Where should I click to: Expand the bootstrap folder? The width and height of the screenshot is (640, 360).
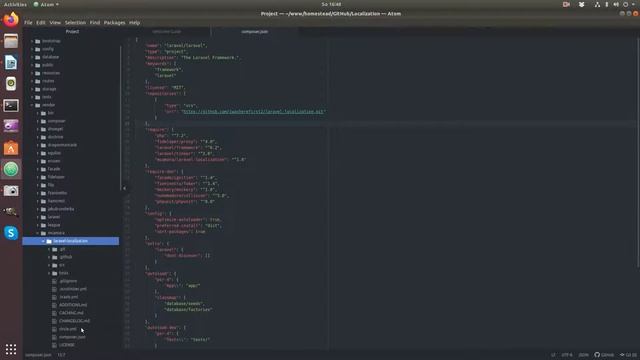(x=32, y=41)
